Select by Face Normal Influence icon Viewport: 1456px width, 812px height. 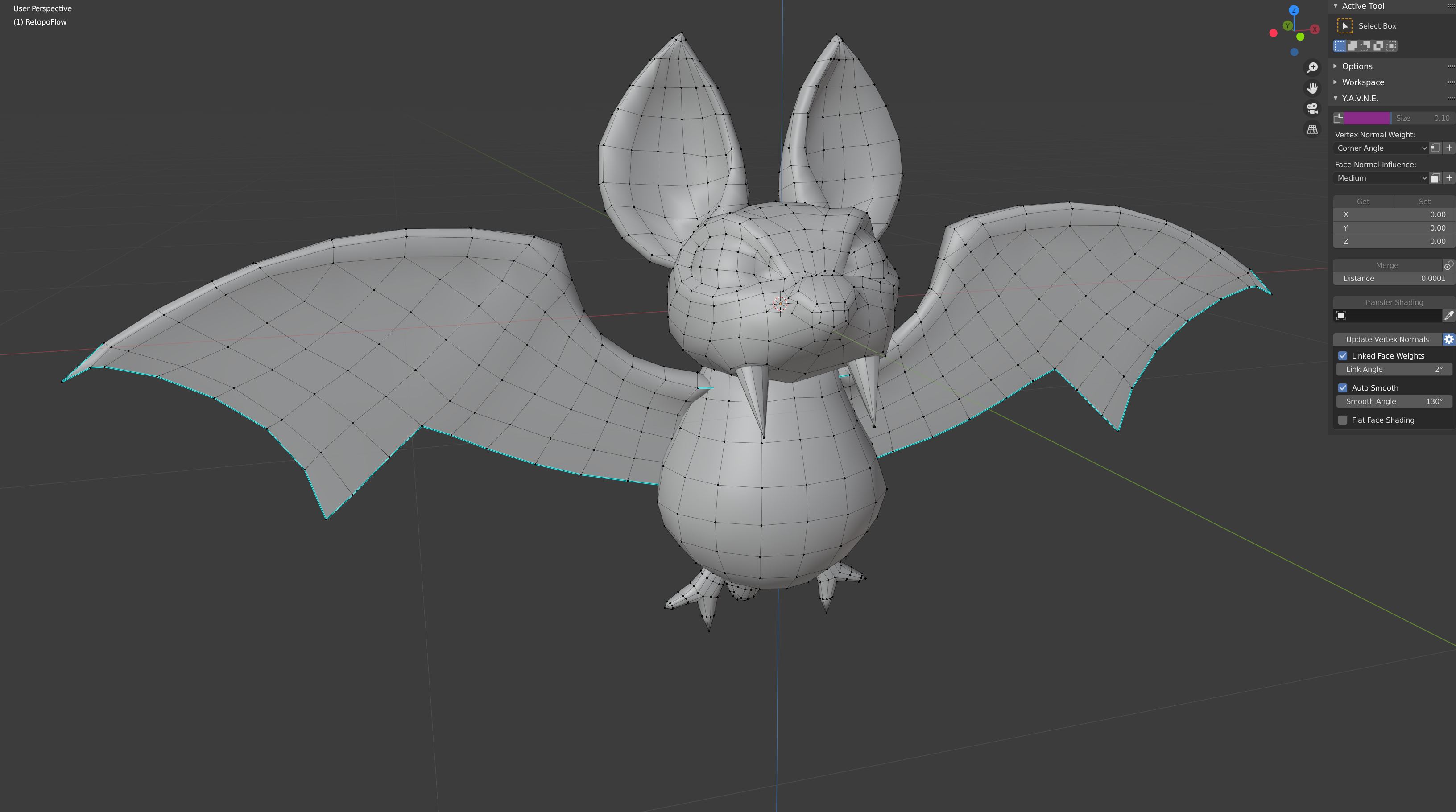coord(1435,178)
